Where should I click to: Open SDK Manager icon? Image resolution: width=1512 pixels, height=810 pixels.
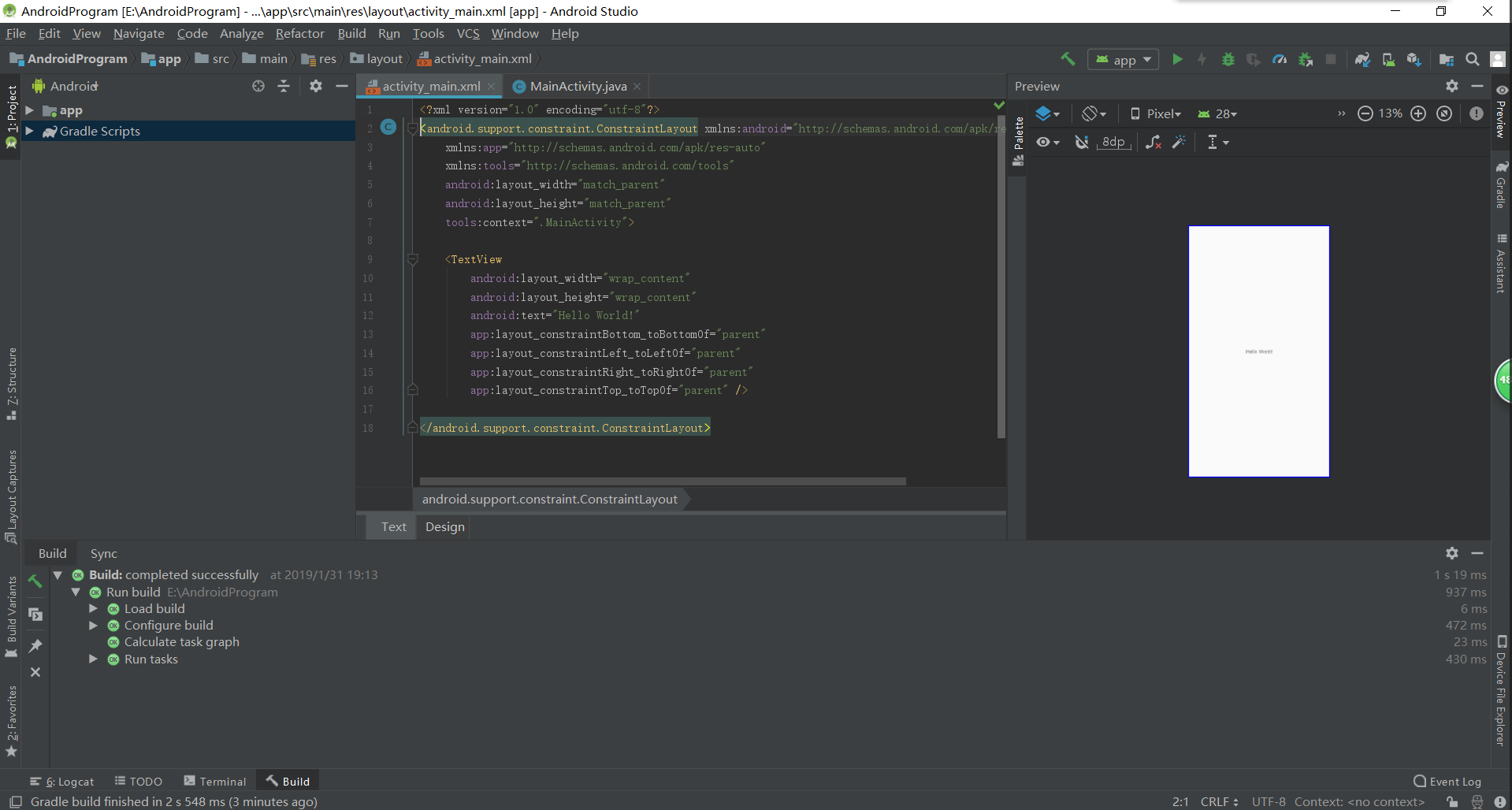(x=1414, y=59)
